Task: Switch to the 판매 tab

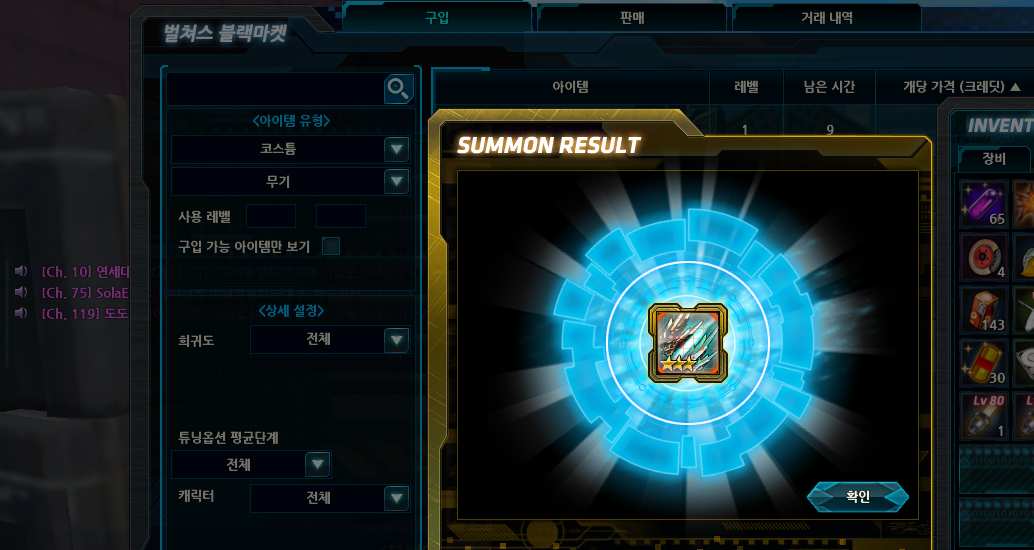Action: pyautogui.click(x=632, y=18)
